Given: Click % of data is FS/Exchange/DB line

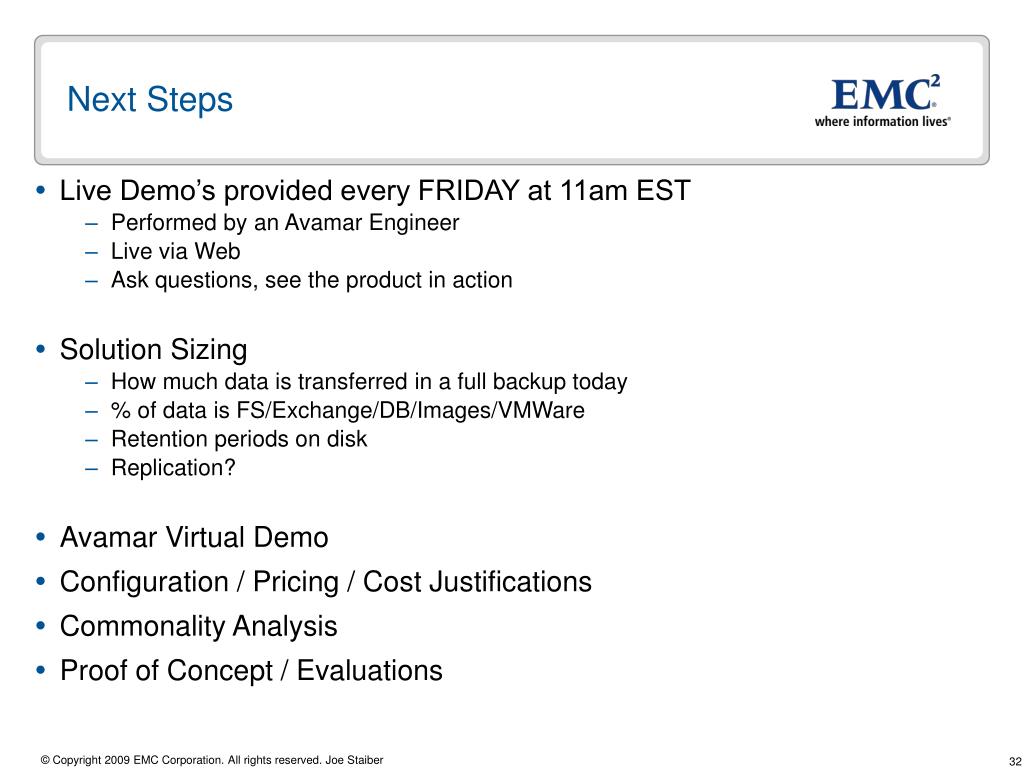Looking at the screenshot, I should point(347,410).
